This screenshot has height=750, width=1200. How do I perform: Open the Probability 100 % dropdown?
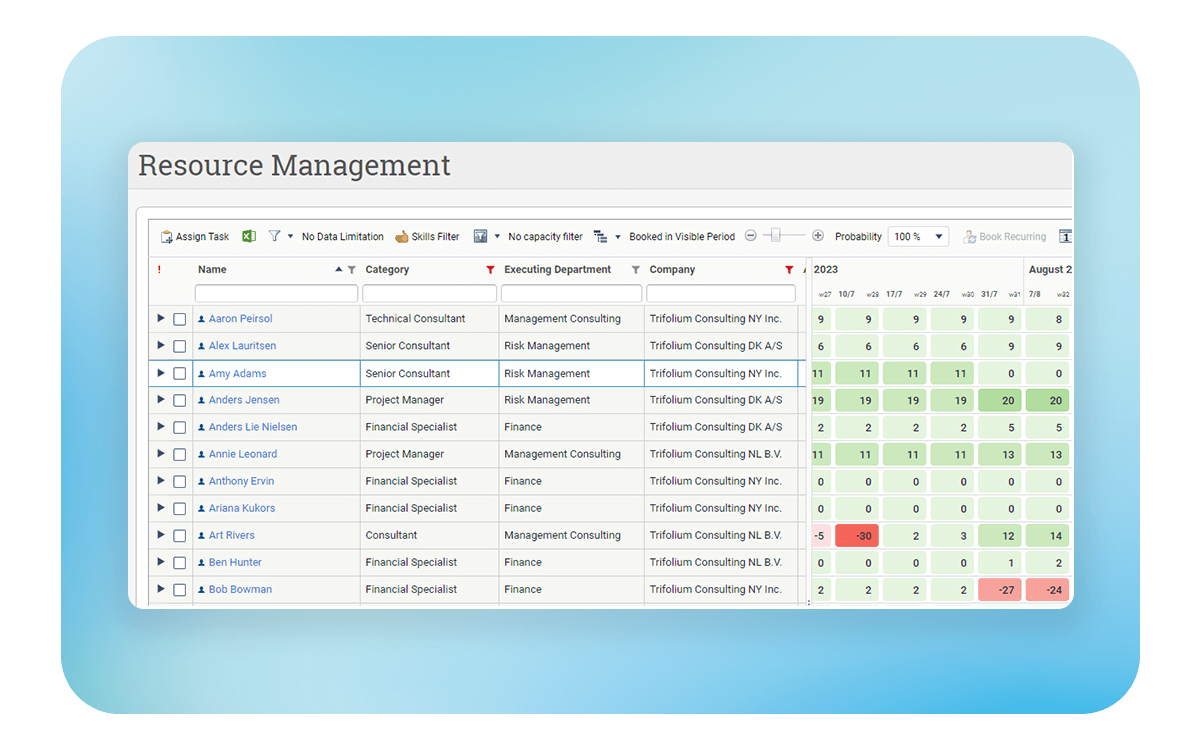[917, 237]
